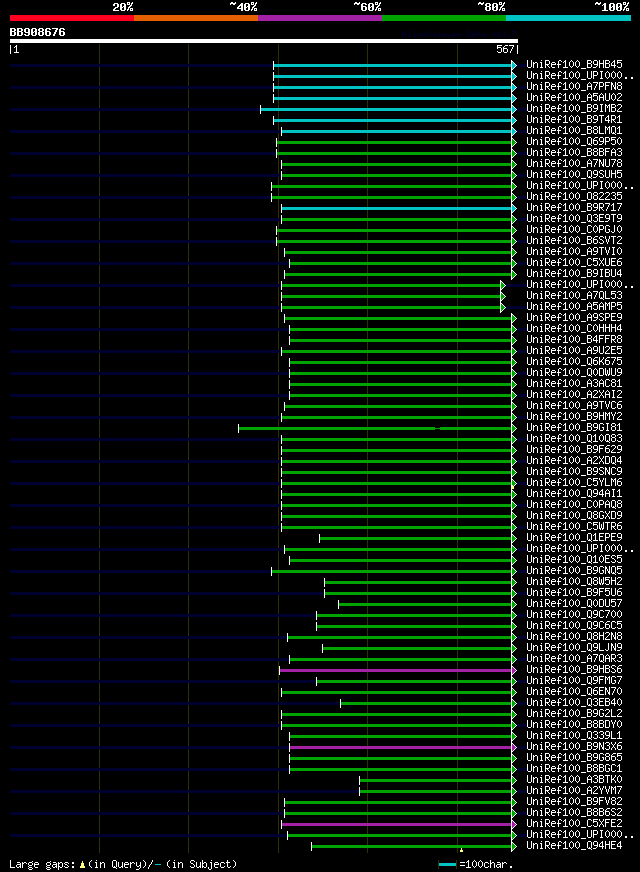Click the cyan ~100% legend segment
This screenshot has width=640, height=872.
click(x=568, y=18)
